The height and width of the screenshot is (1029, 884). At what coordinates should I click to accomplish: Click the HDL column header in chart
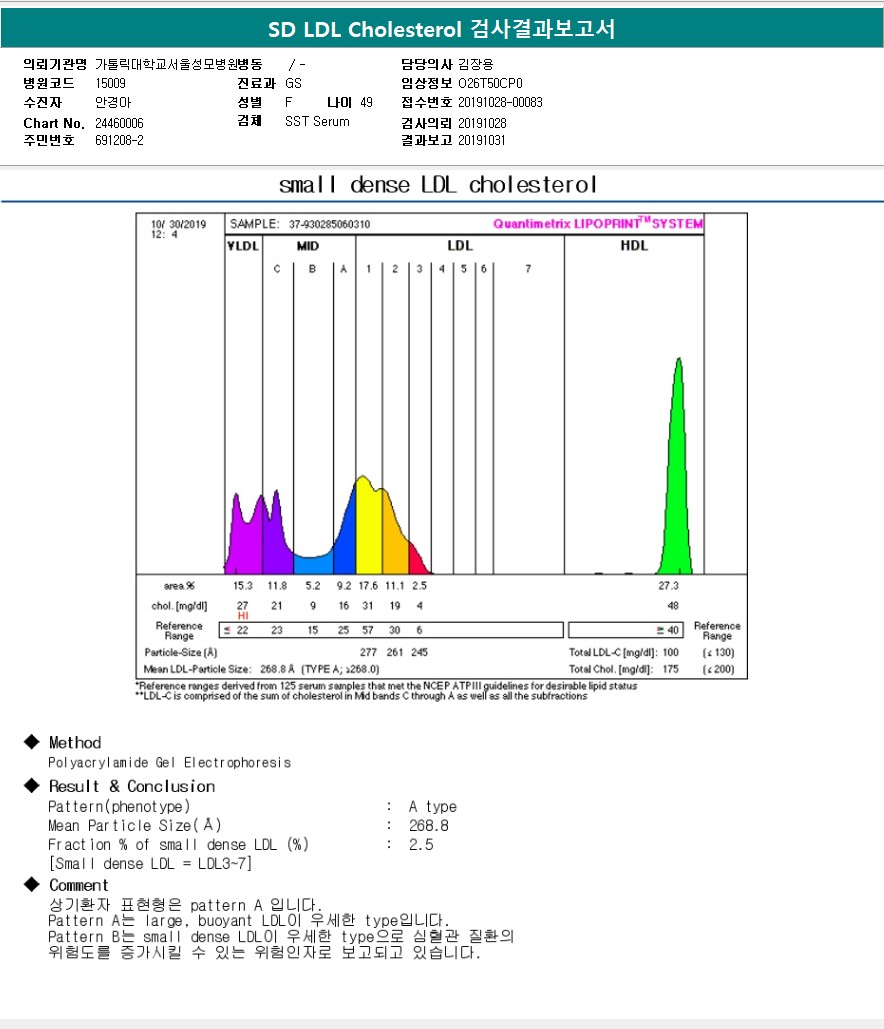[633, 245]
